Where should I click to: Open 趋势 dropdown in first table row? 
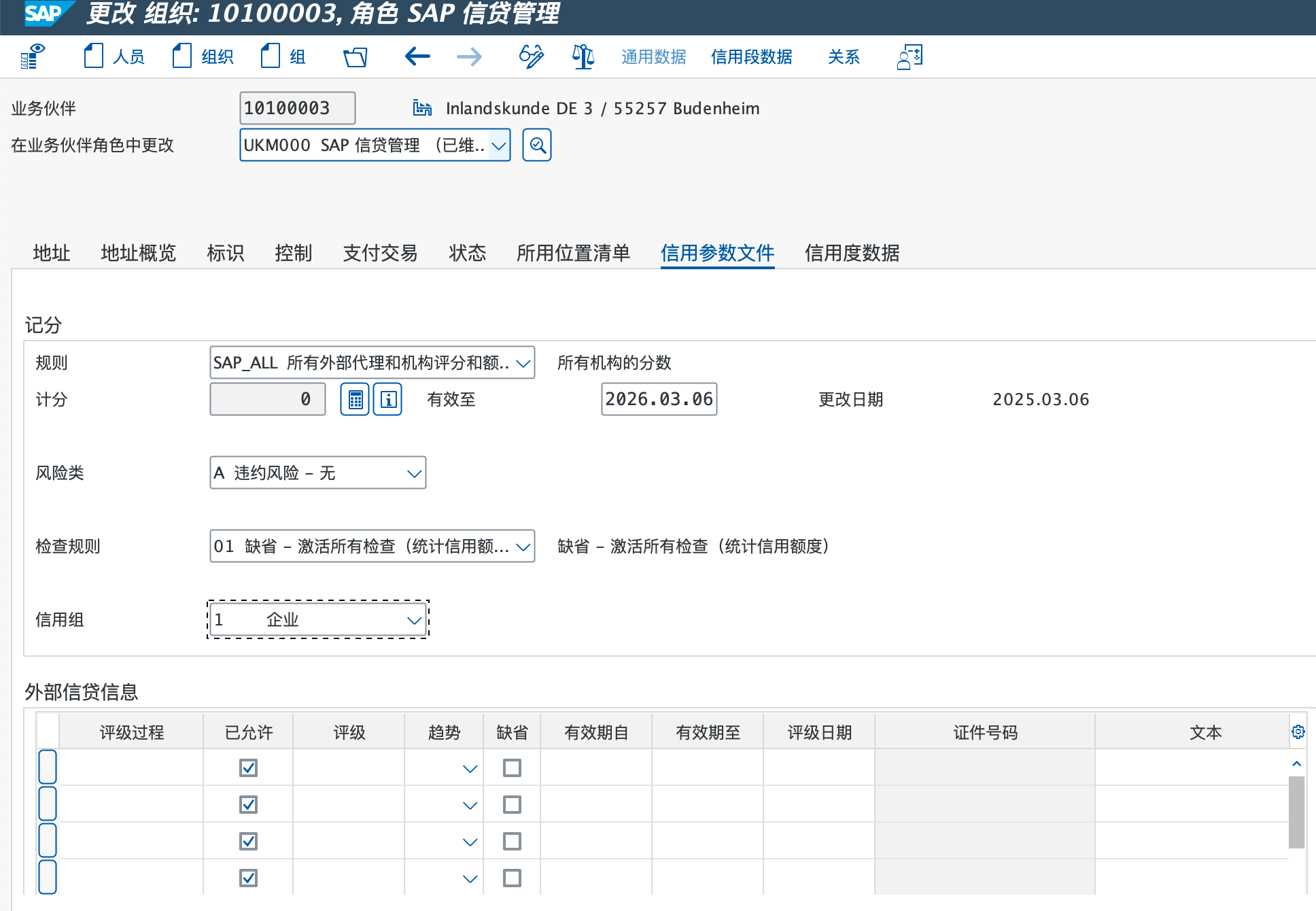470,768
